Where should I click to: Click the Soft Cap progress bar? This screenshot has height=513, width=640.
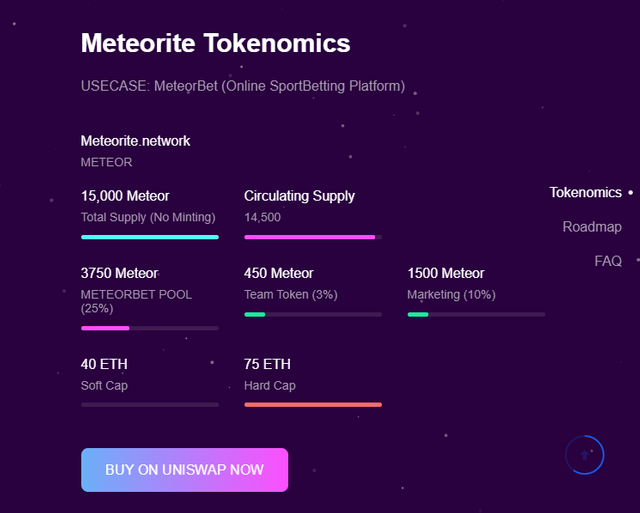coord(150,405)
